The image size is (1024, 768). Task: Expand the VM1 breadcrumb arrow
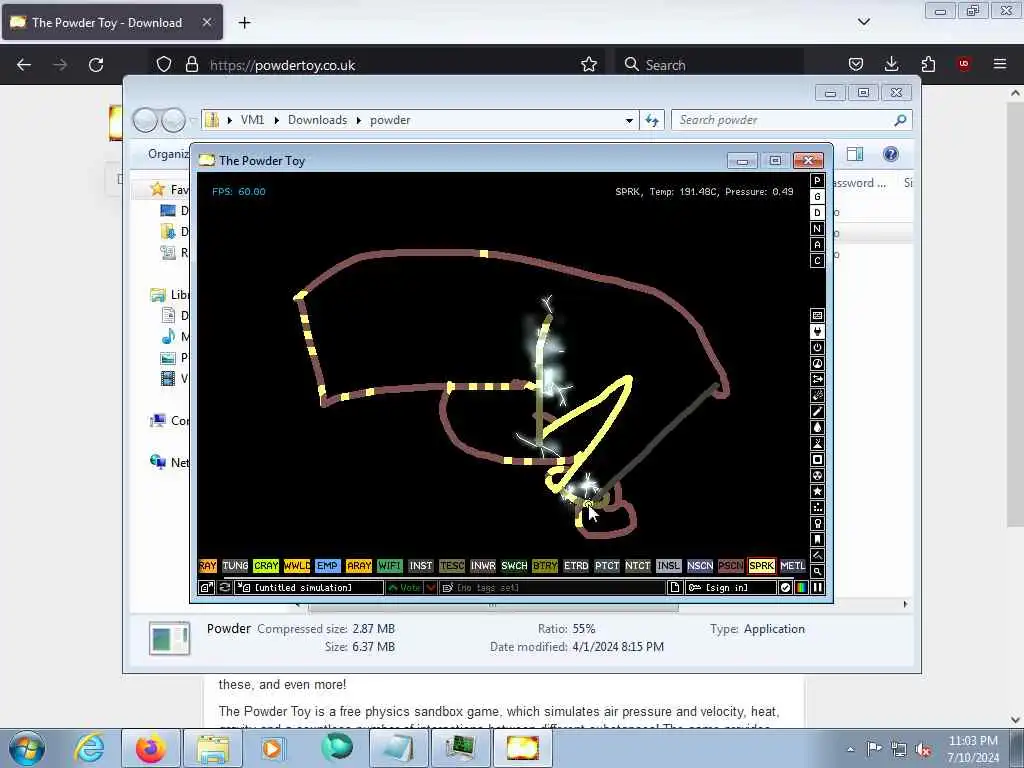(277, 120)
